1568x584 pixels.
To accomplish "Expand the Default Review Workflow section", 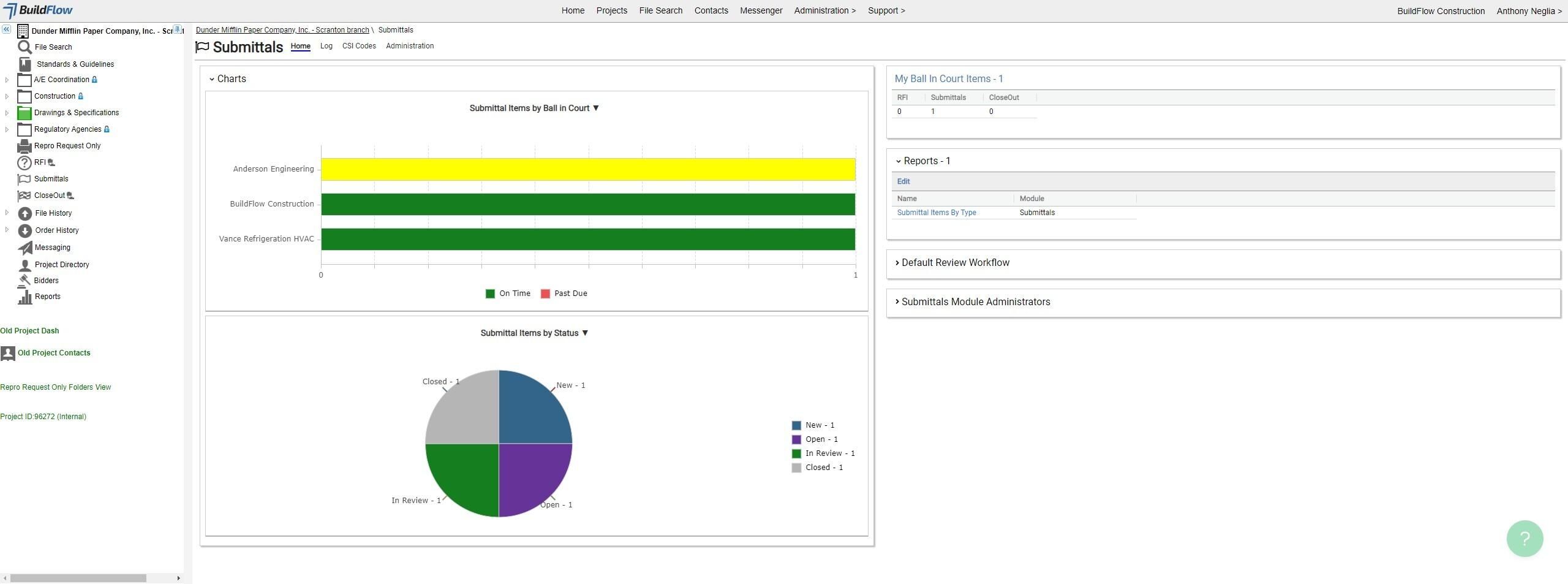I will click(x=897, y=263).
